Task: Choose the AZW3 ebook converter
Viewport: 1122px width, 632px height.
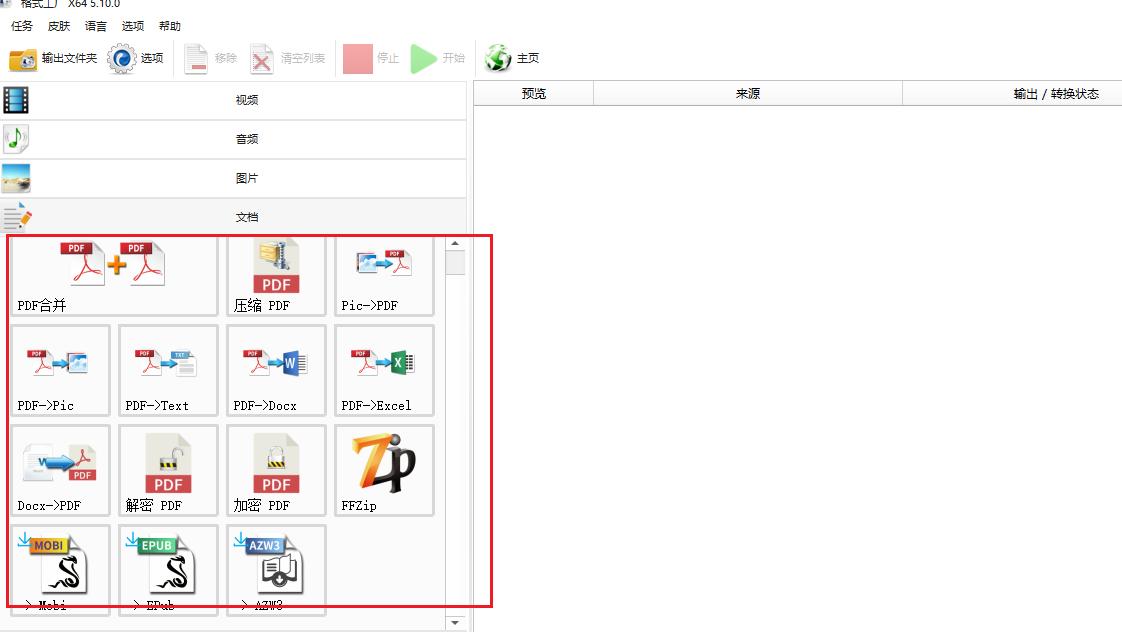Action: pos(276,570)
